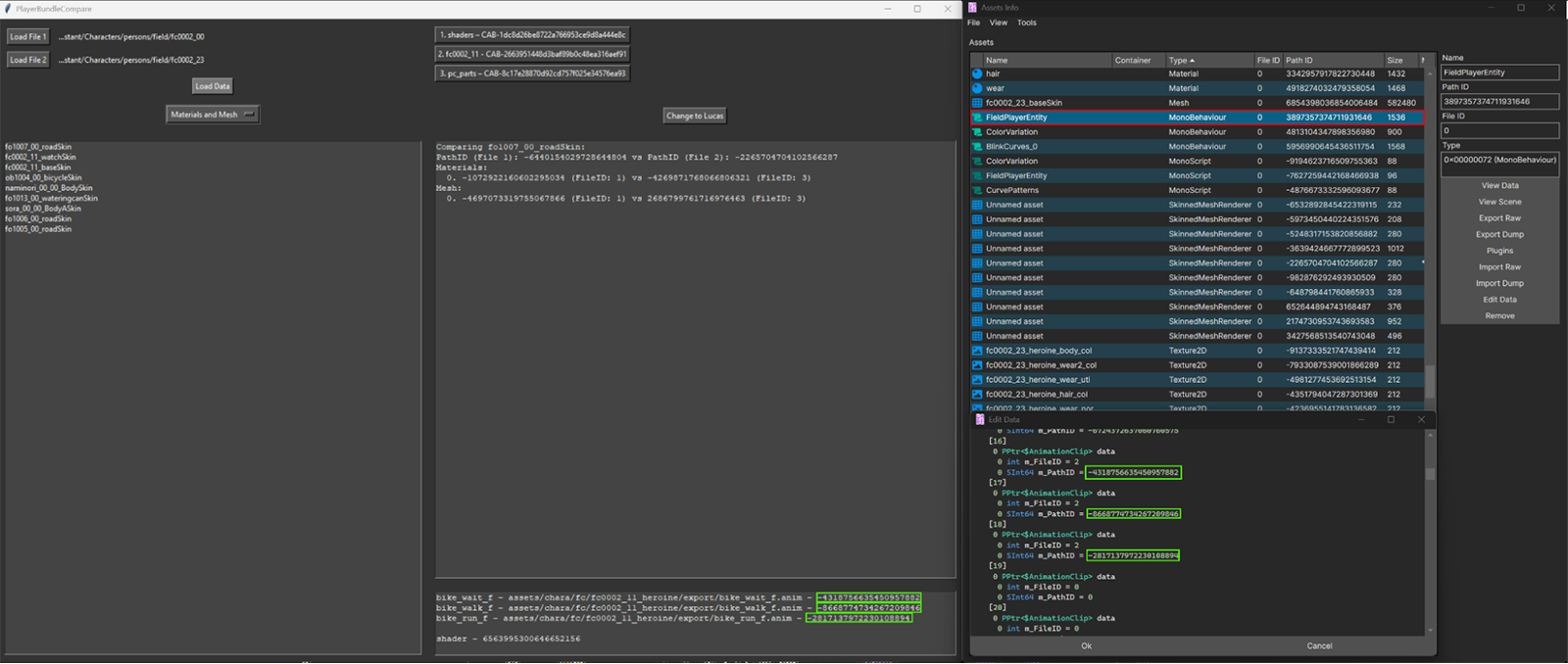Click the fc0002_23_baseSkin mesh grid icon
1568x664 pixels.
[x=977, y=103]
